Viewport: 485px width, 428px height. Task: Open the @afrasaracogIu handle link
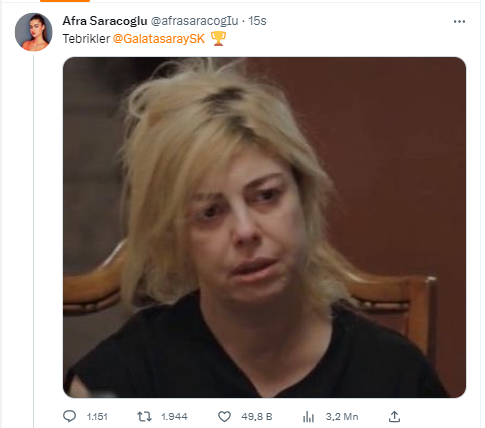[x=194, y=21]
